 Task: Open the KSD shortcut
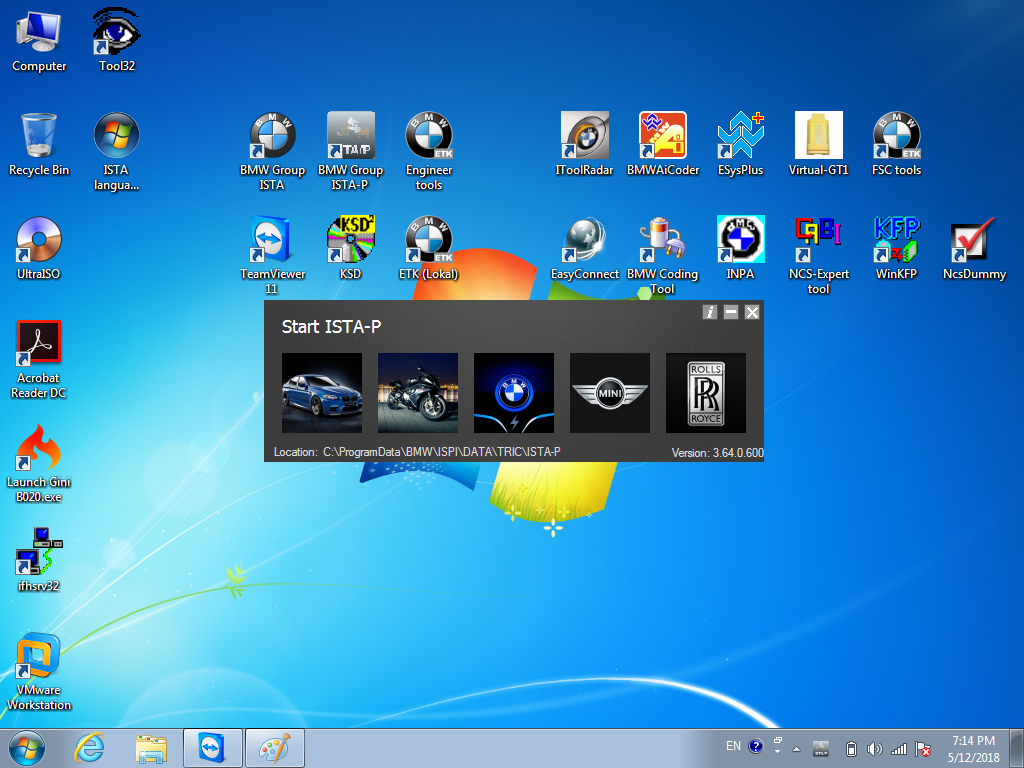(351, 248)
